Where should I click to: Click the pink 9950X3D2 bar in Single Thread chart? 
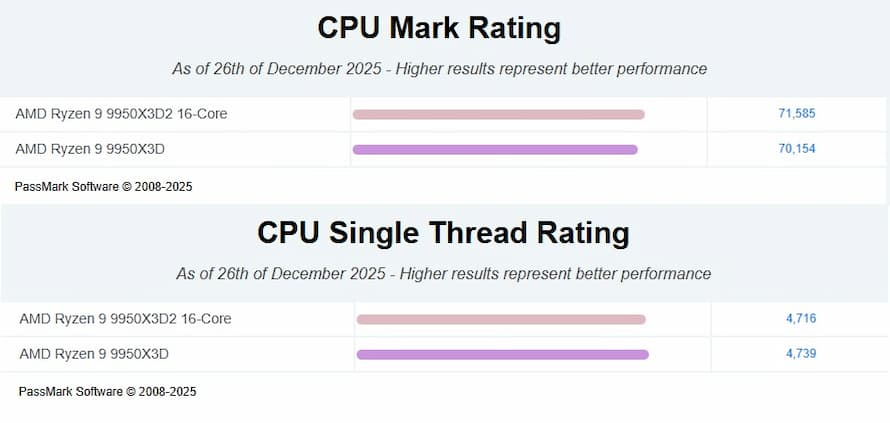tap(500, 320)
